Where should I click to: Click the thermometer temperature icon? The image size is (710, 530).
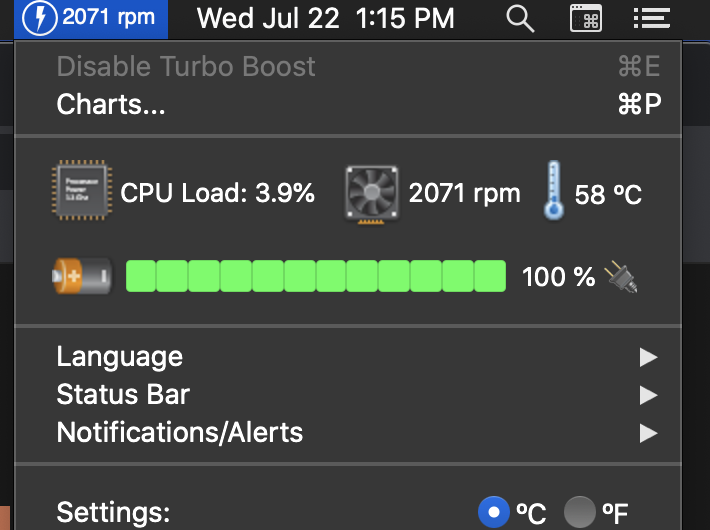point(554,191)
